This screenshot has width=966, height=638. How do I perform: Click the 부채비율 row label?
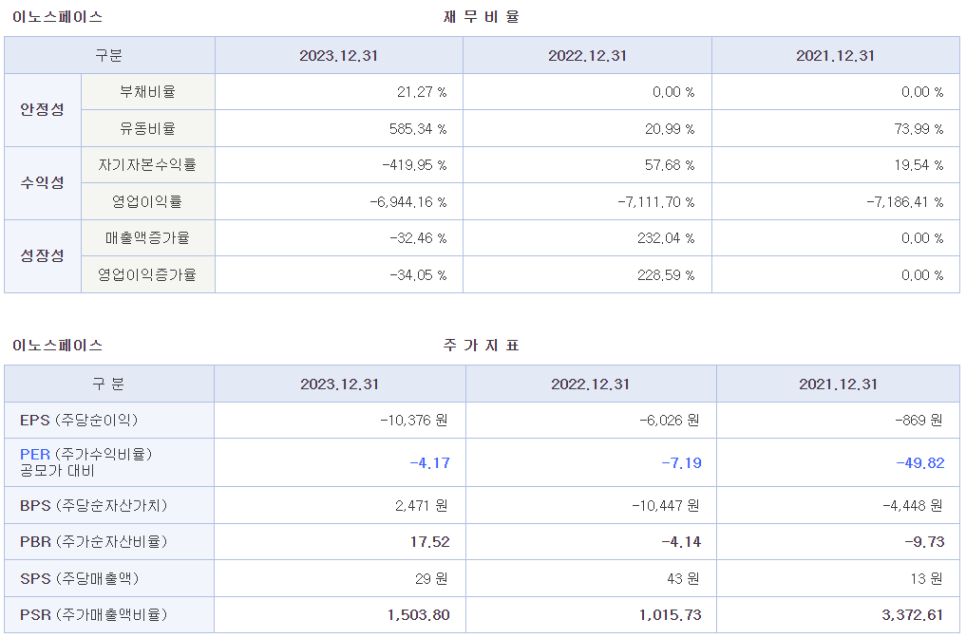click(148, 92)
